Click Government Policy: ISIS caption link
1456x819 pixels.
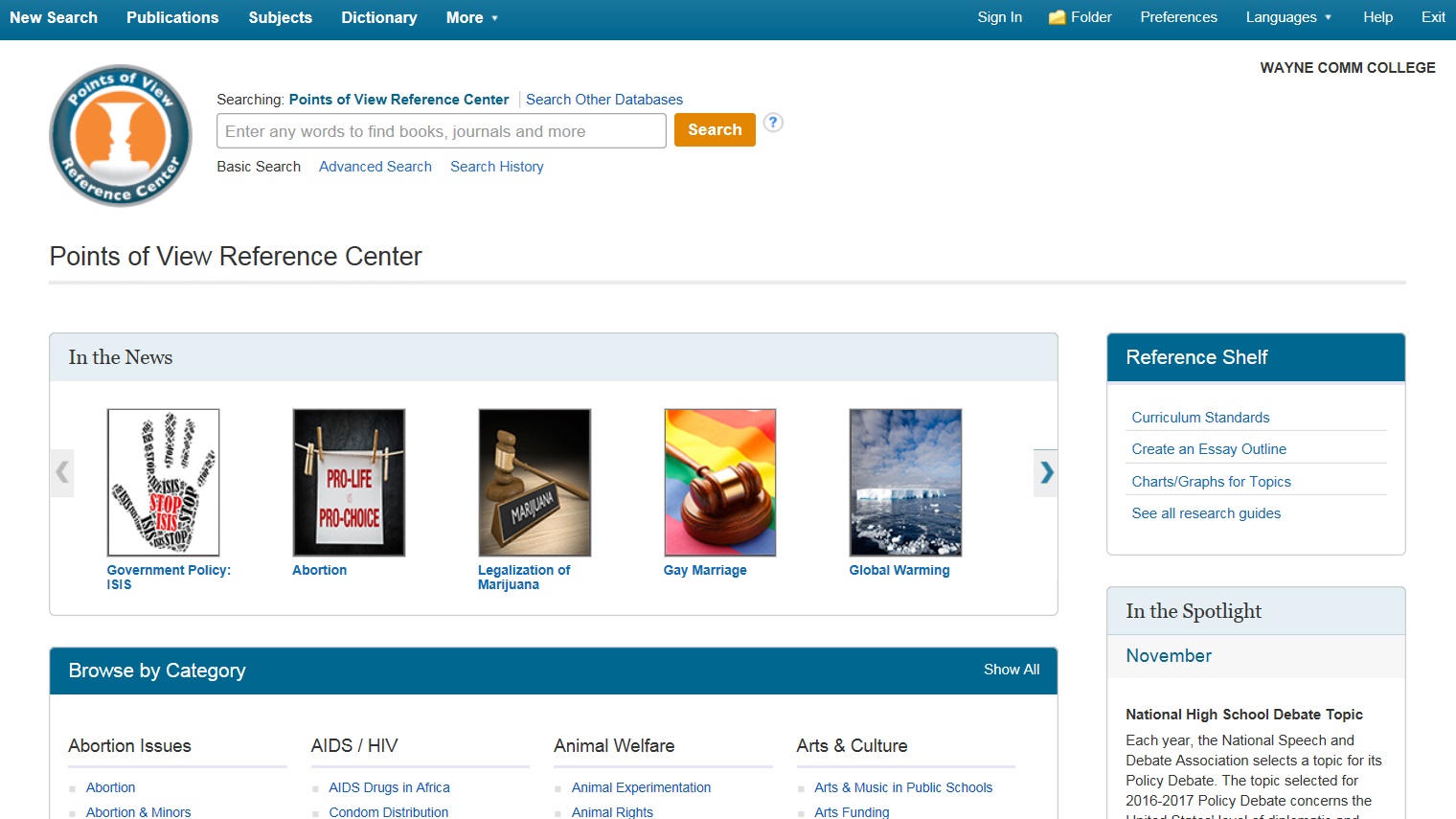pyautogui.click(x=169, y=578)
